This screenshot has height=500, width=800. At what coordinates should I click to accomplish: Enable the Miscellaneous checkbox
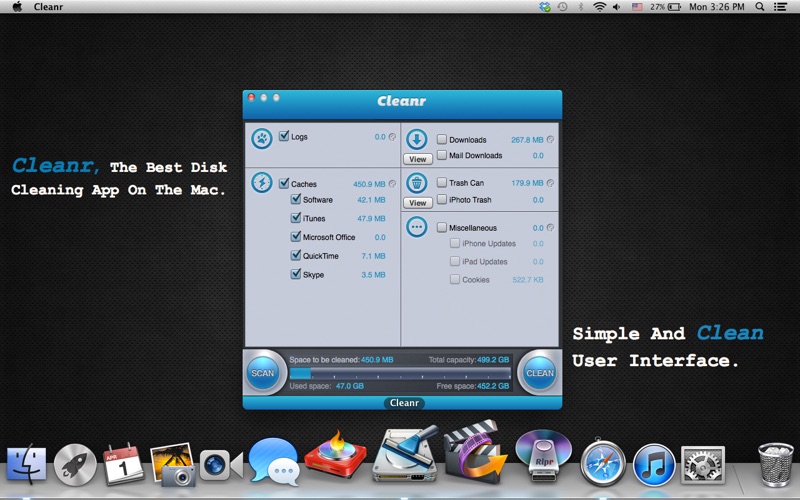click(x=442, y=227)
